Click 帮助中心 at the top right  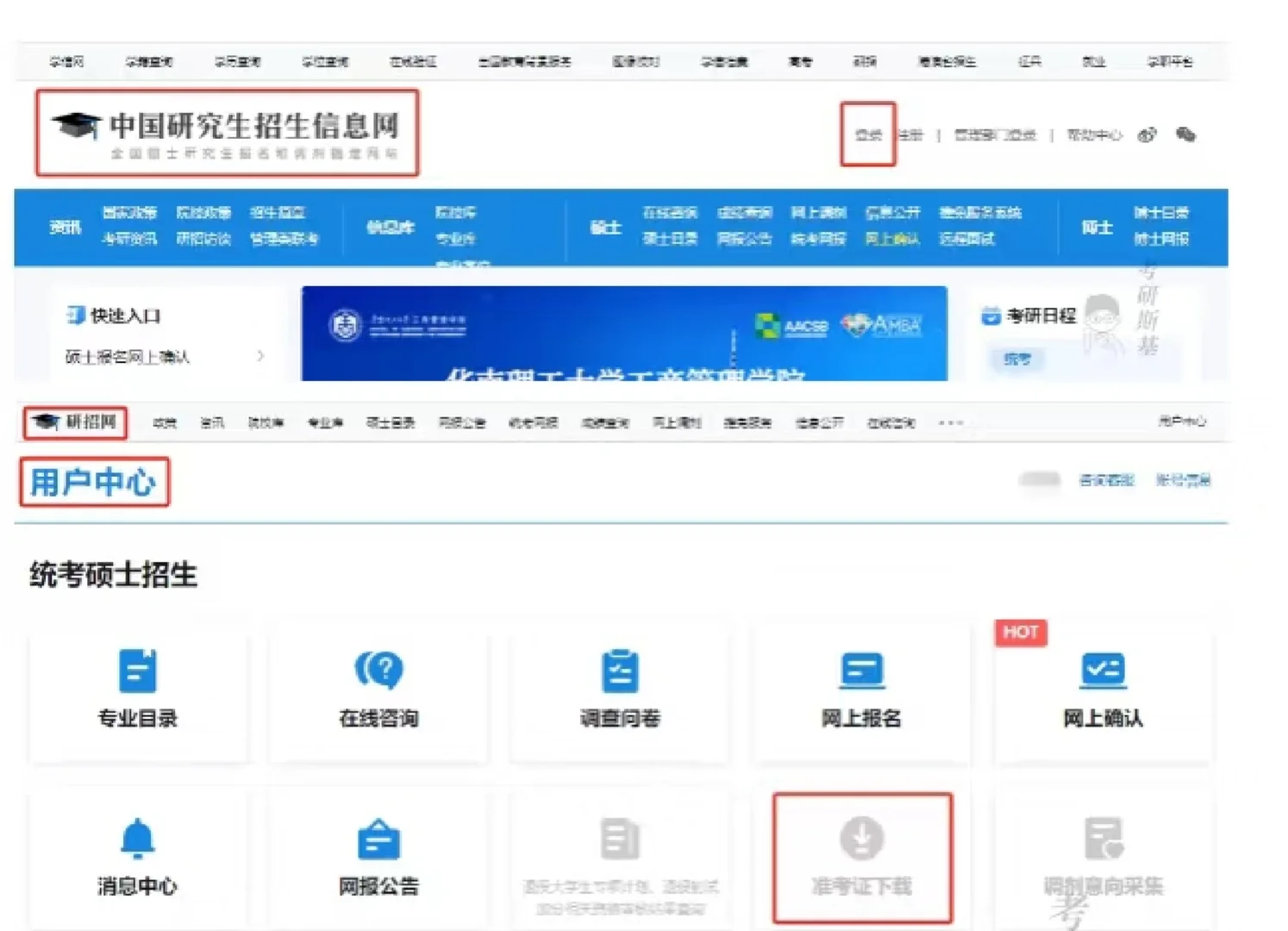point(1094,135)
